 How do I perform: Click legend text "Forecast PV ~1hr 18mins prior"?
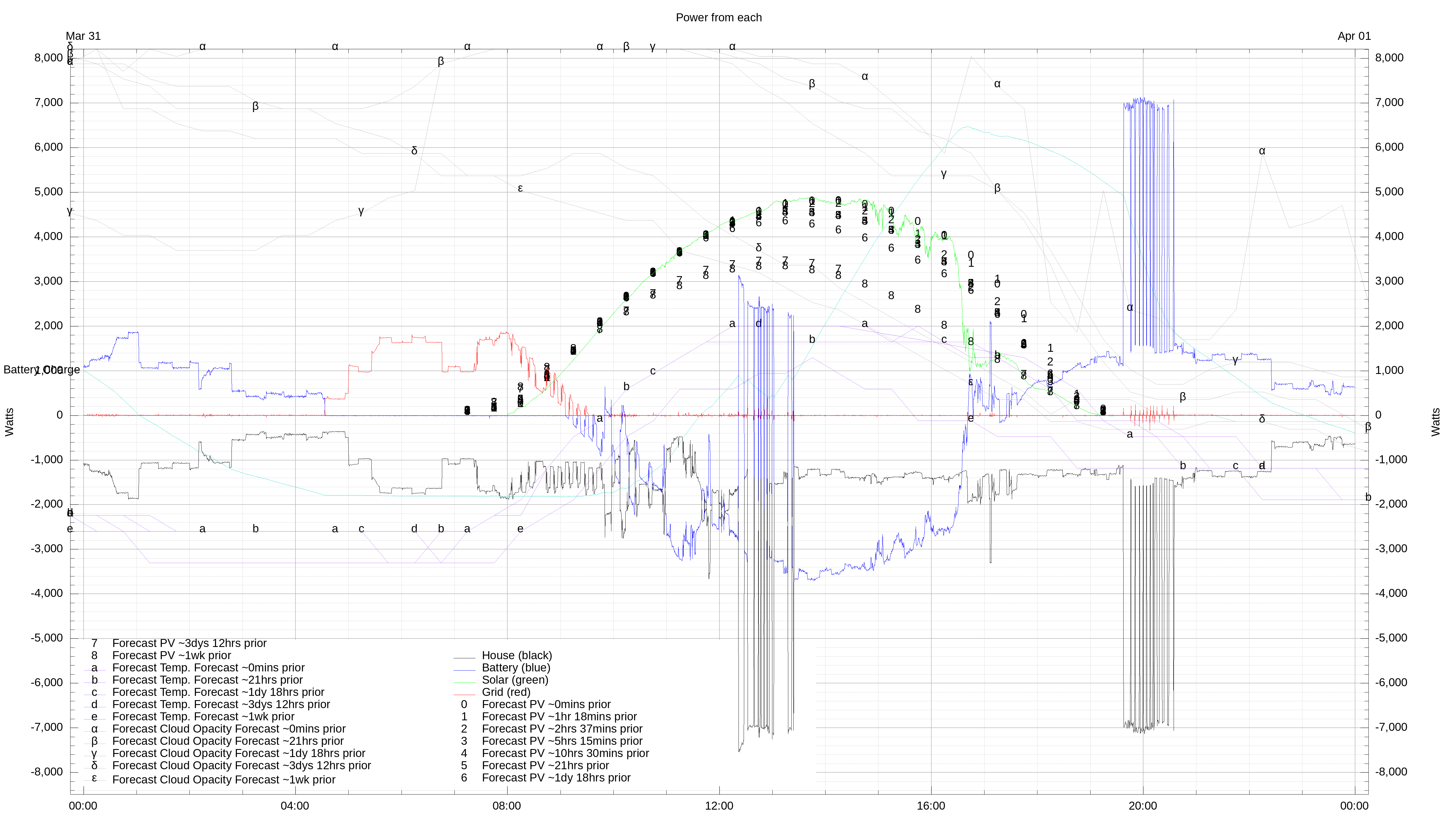(x=559, y=717)
